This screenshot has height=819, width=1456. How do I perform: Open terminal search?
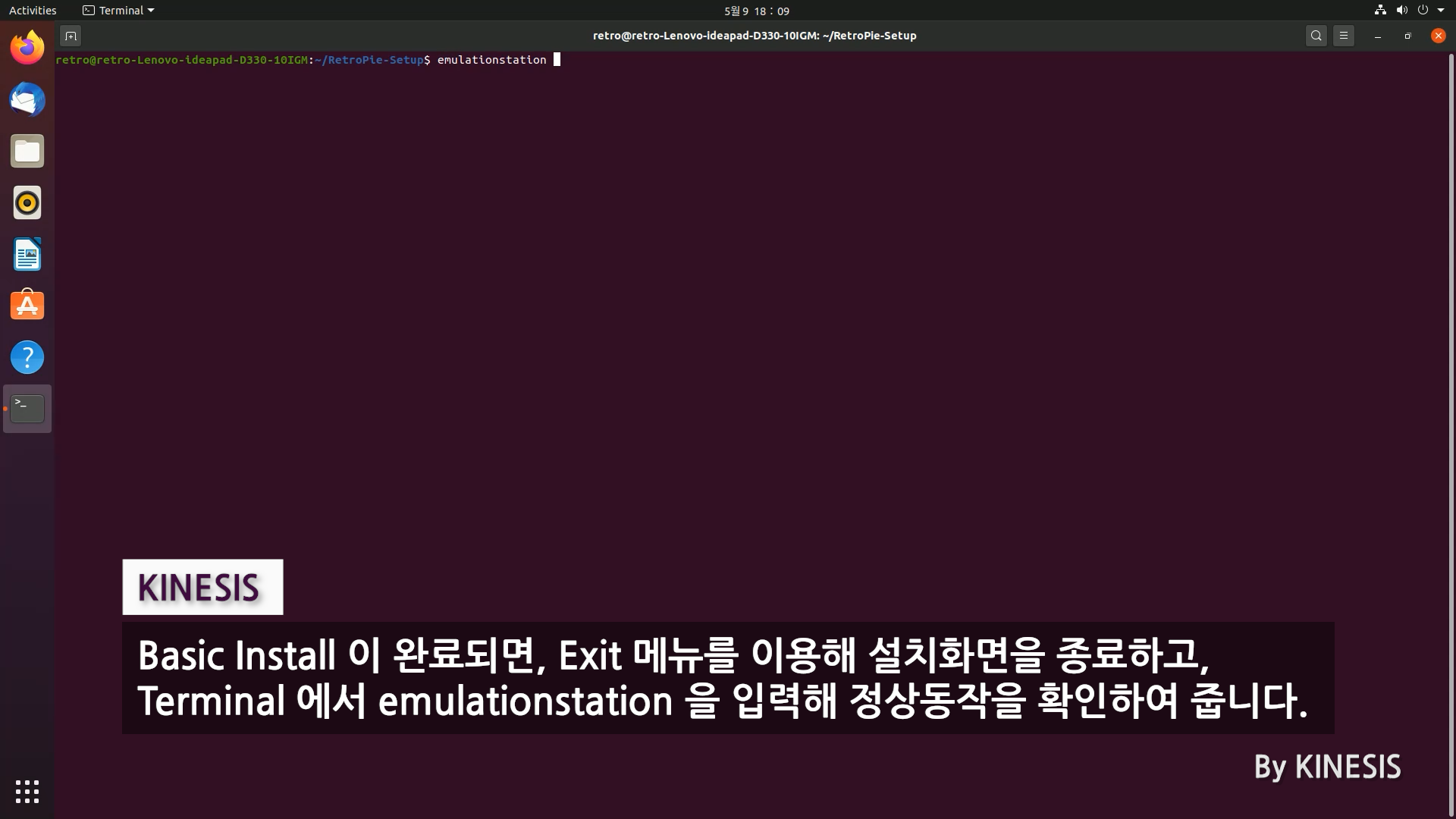(1316, 36)
